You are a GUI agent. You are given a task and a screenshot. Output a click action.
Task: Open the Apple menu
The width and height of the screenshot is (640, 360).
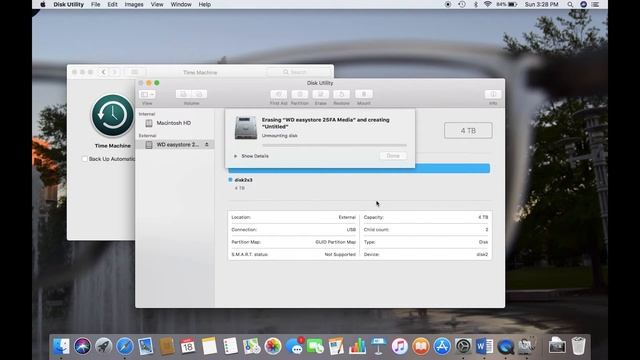pos(43,4)
